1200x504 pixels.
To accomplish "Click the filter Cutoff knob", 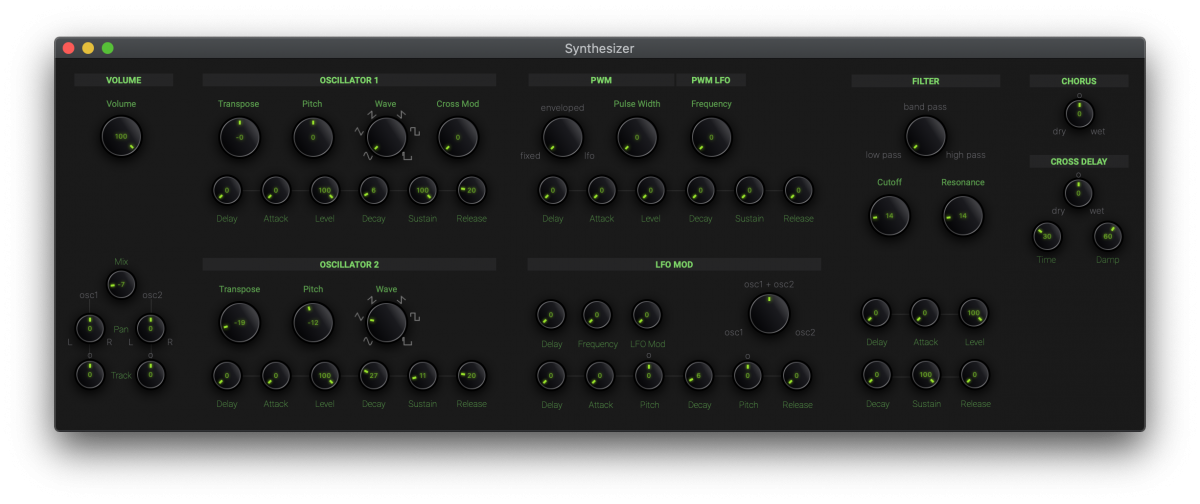I will [x=889, y=215].
